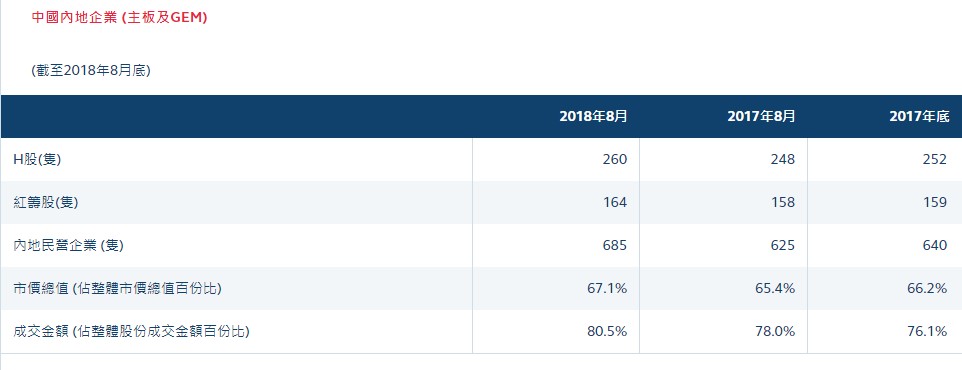The height and width of the screenshot is (370, 962).
Task: Select the 紅籌股(隻) row label
Action: tap(45, 202)
